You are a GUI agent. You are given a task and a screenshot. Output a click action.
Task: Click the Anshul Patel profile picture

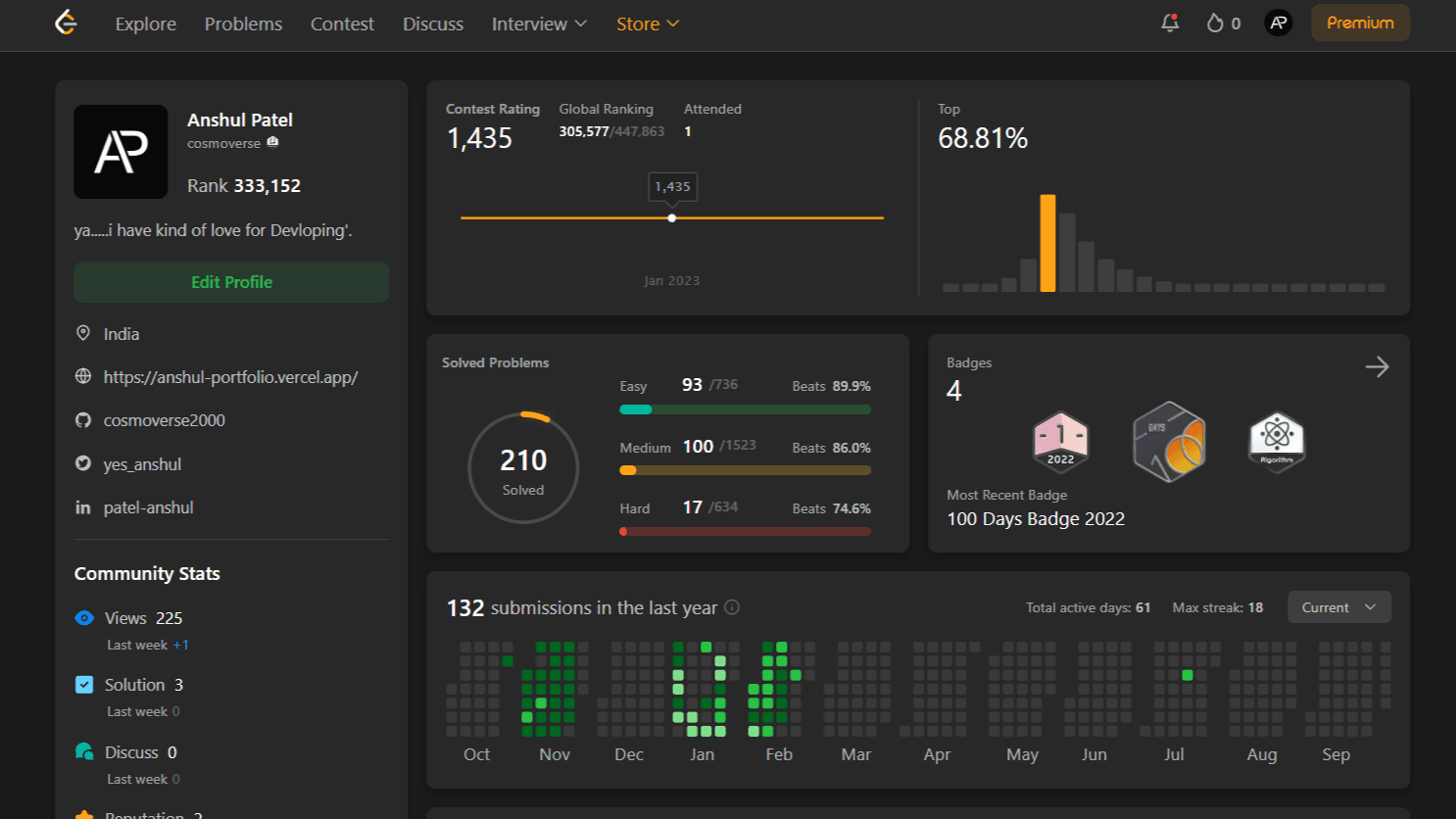(121, 152)
